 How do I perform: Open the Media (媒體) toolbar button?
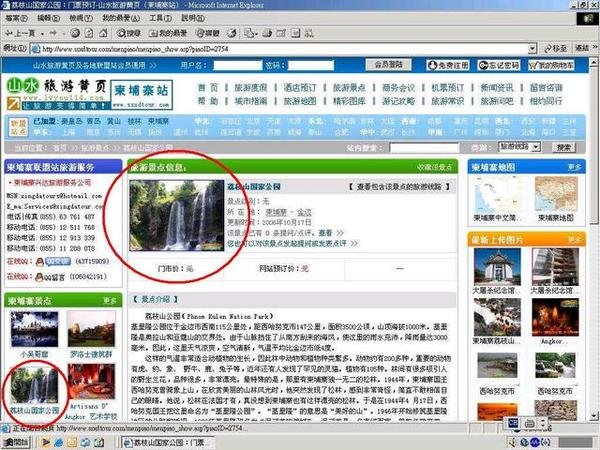[207, 33]
